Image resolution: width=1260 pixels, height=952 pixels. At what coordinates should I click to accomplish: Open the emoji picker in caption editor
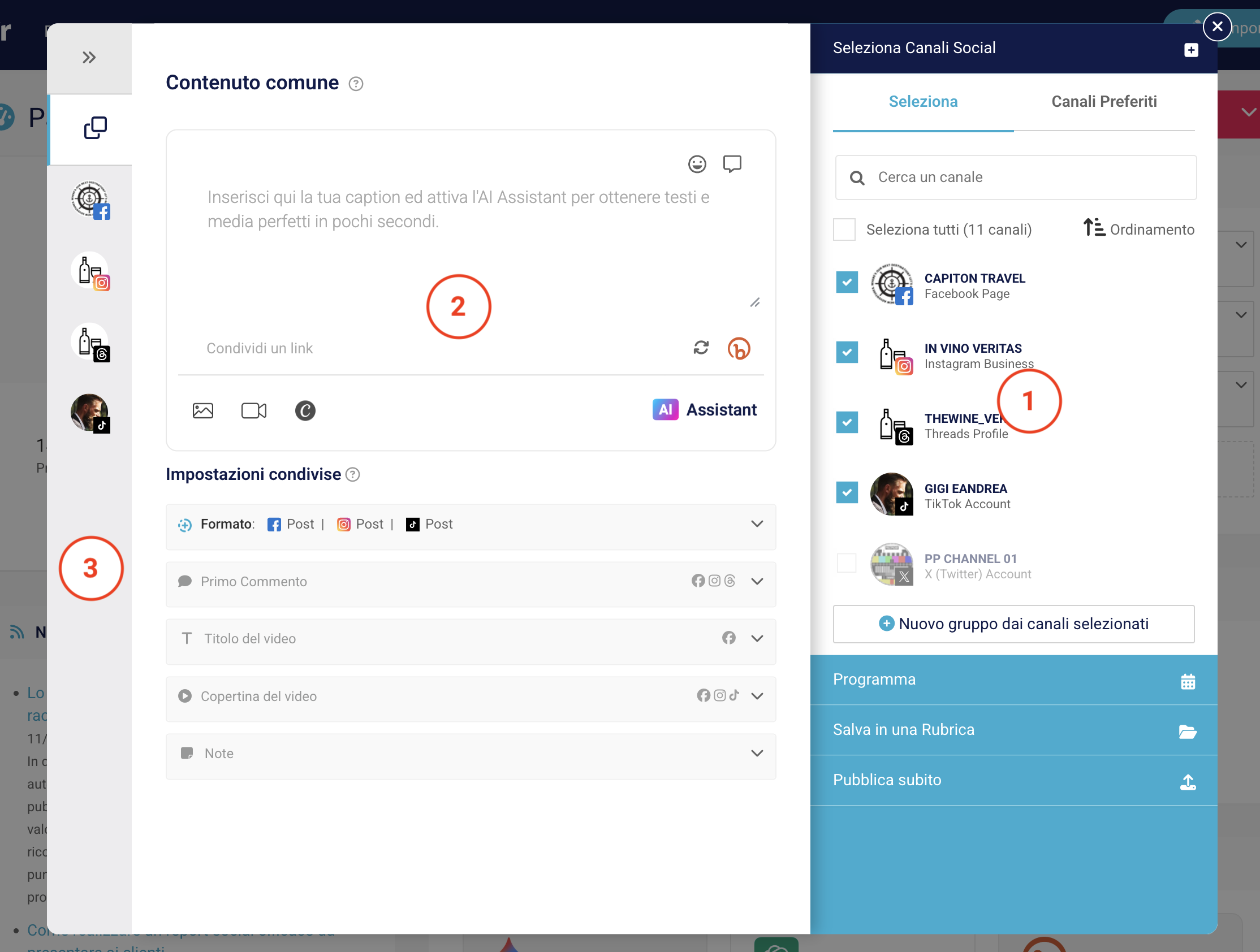tap(697, 164)
